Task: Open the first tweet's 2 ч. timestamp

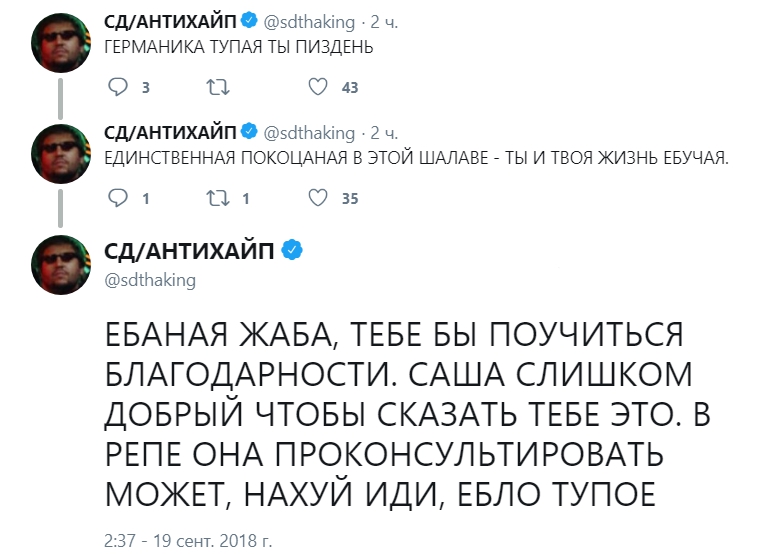Action: 385,22
